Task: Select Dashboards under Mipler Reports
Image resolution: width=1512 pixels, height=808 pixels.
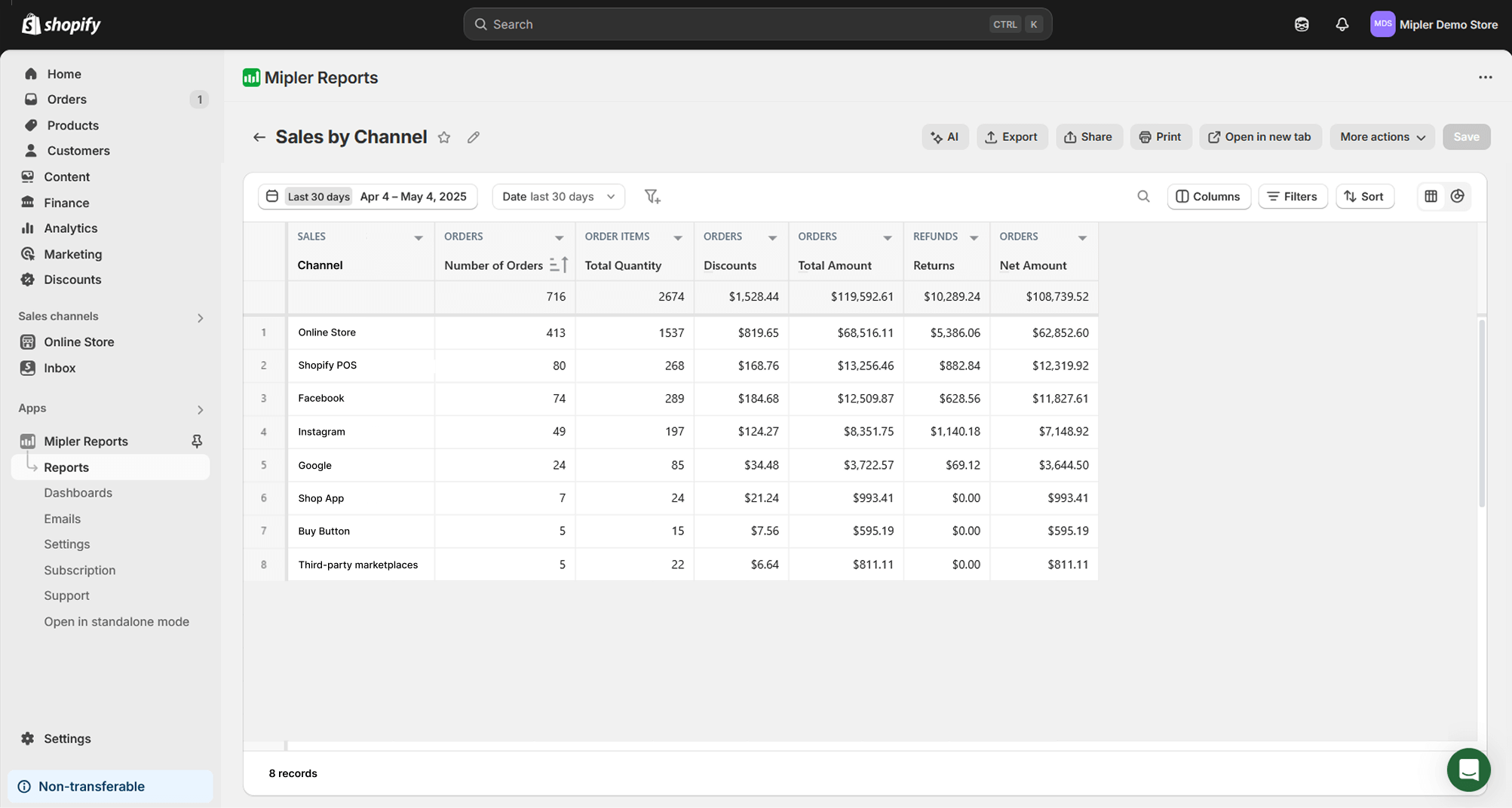Action: coord(78,492)
